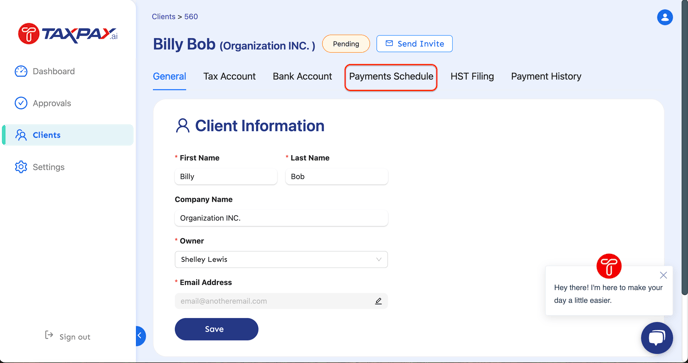Click the First Name input field
The height and width of the screenshot is (363, 688).
[x=226, y=176]
